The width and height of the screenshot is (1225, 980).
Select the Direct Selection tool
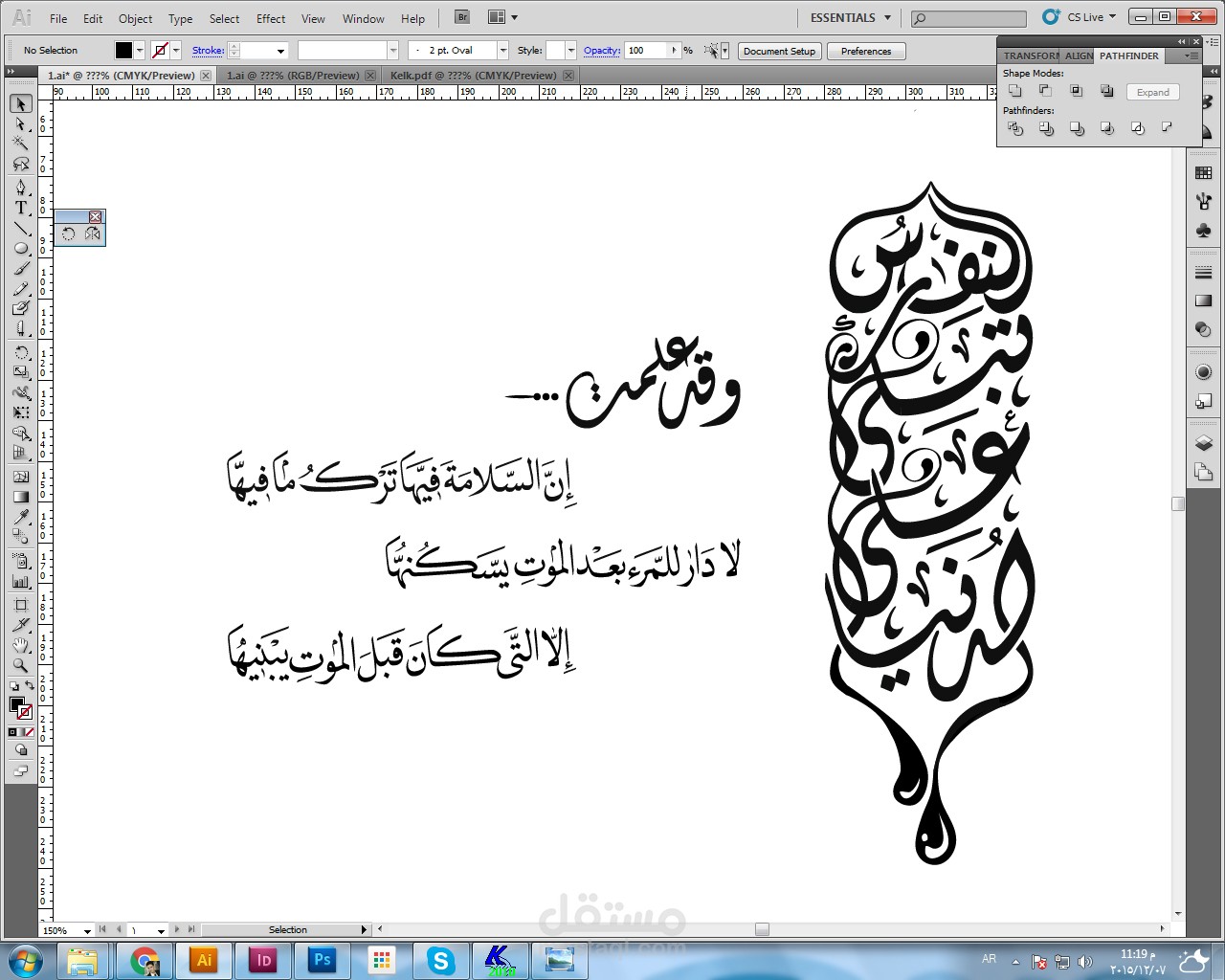pos(20,123)
